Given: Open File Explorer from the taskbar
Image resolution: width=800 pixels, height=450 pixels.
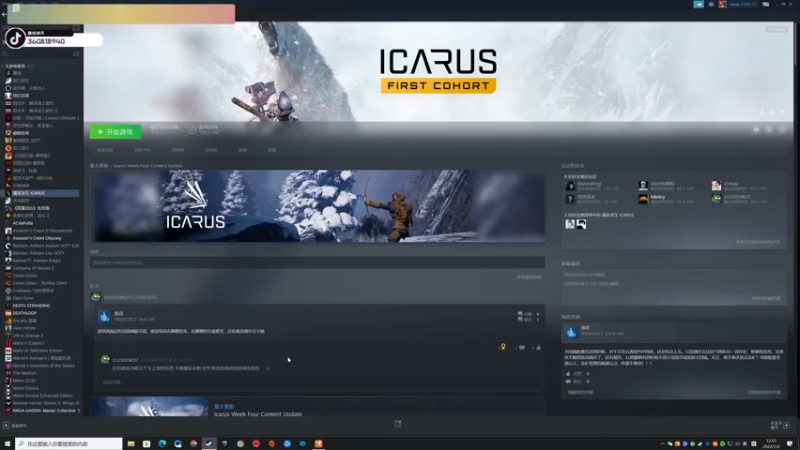Looking at the screenshot, I should click(x=131, y=444).
